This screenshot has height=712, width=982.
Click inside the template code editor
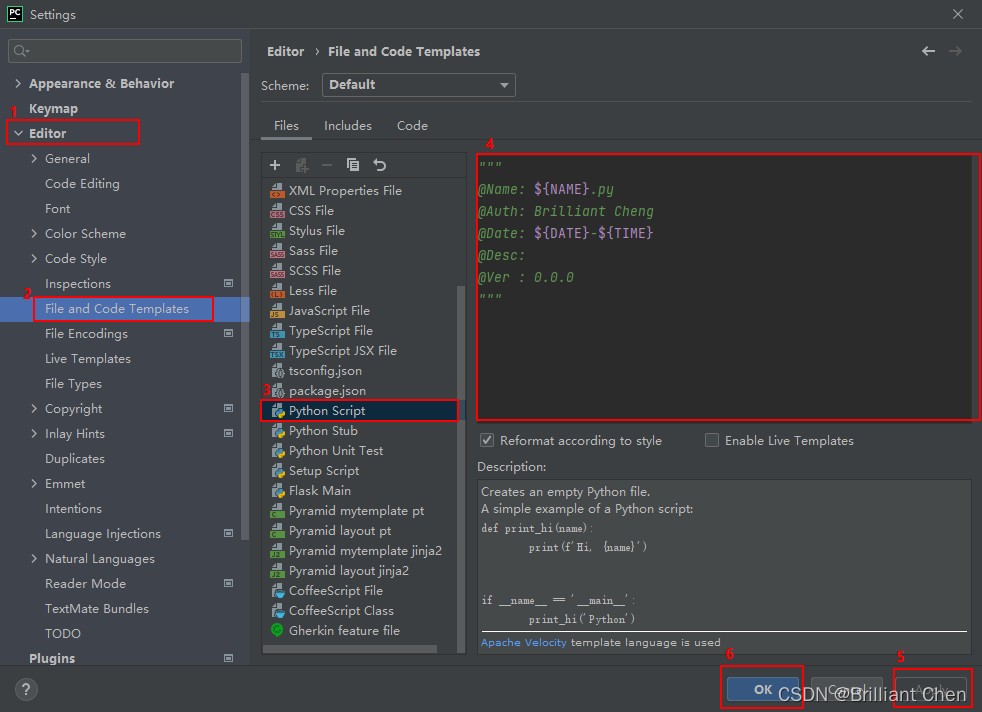click(725, 287)
